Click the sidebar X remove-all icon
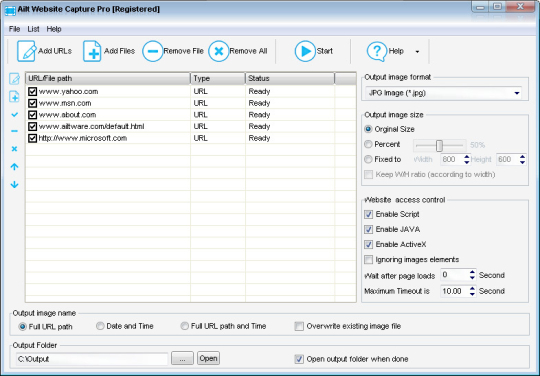Viewport: 540px width, 376px height. (14, 149)
